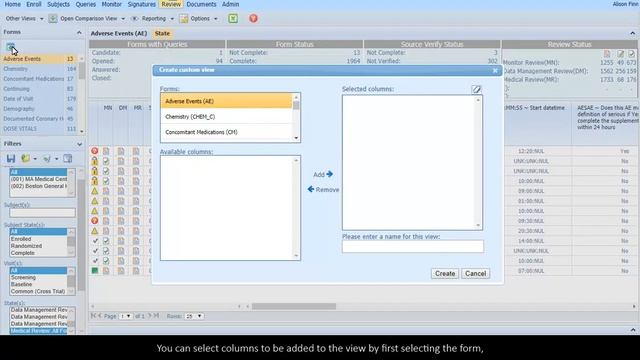Select the State tab
This screenshot has width=640, height=360.
162,33
